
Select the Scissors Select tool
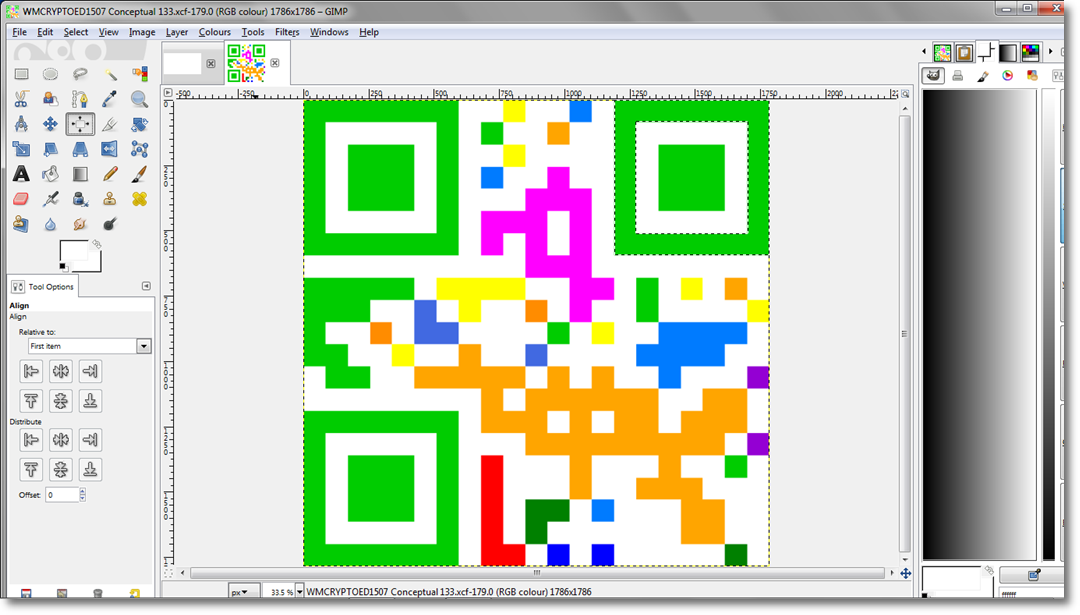tap(21, 99)
